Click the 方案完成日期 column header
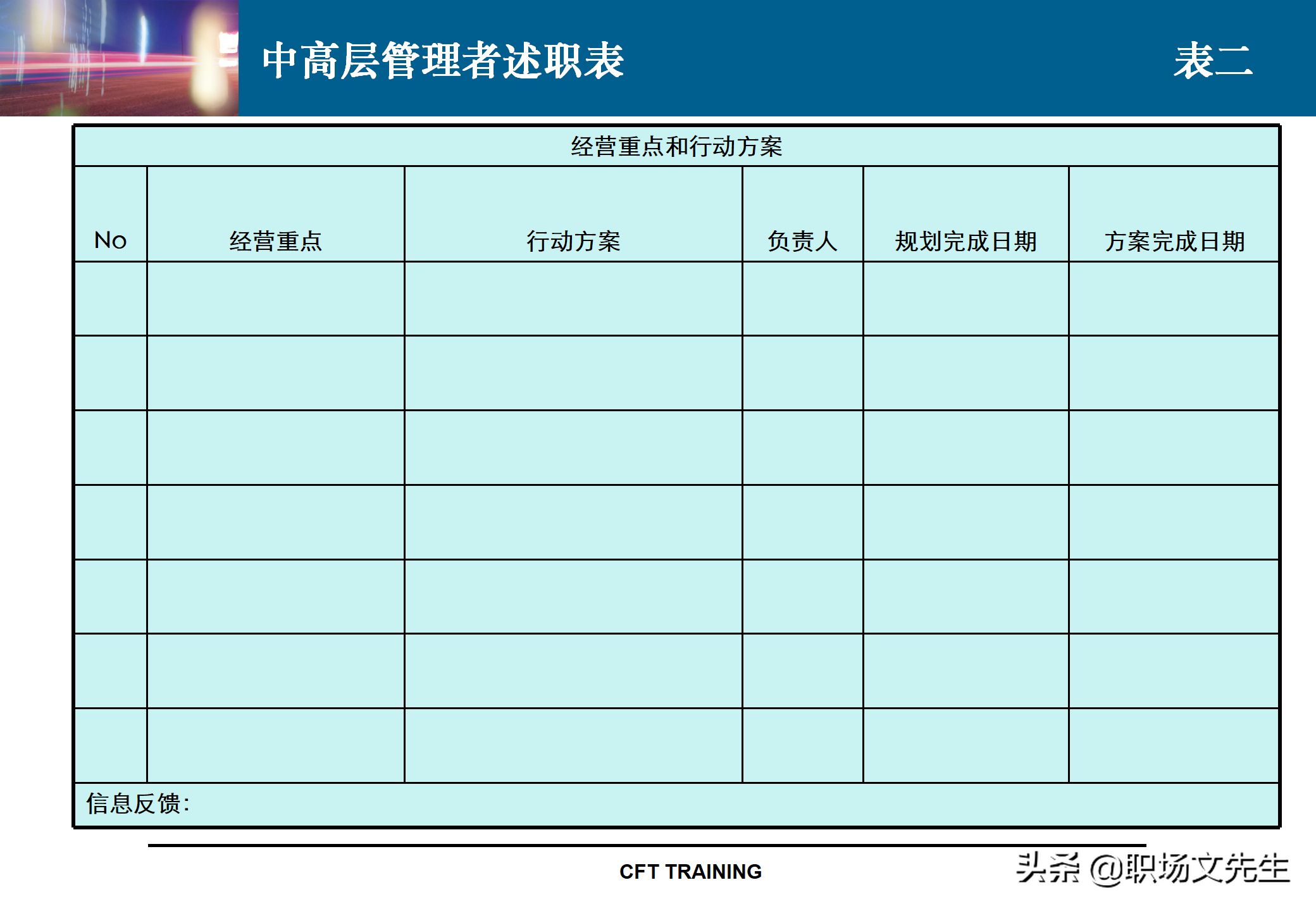This screenshot has height=911, width=1316. [1174, 241]
